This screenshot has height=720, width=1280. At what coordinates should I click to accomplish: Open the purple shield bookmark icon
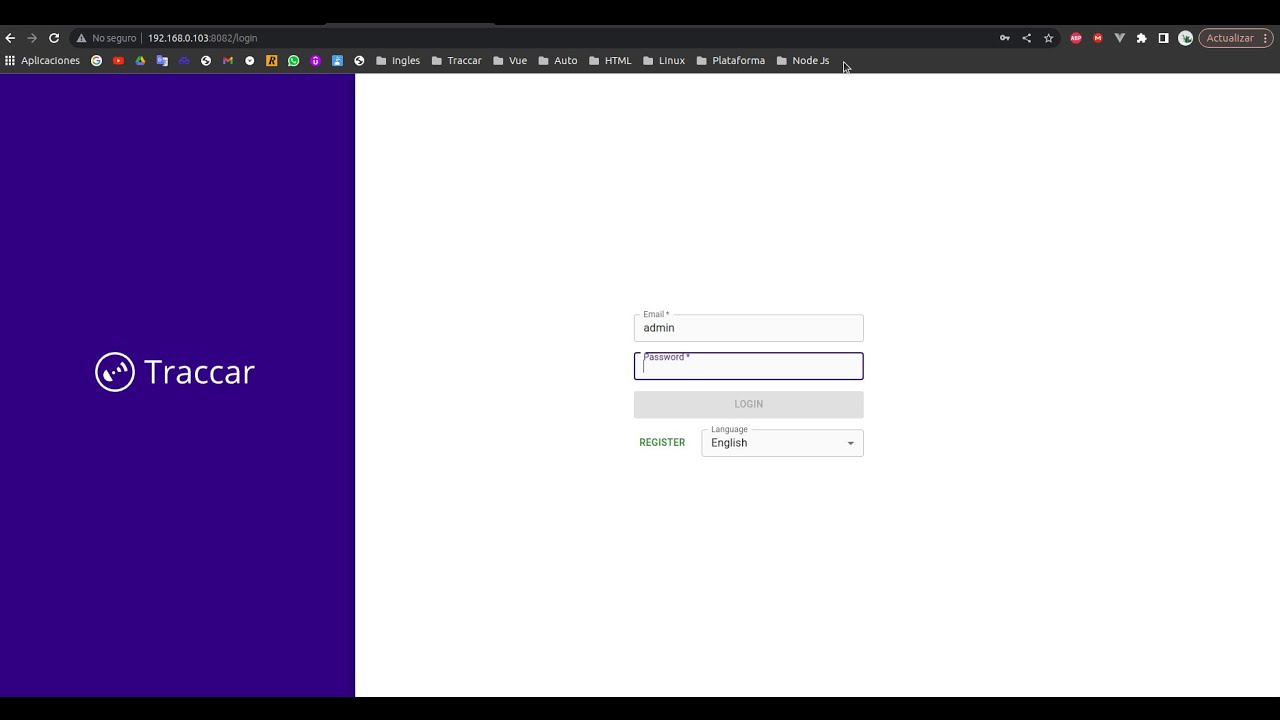click(316, 61)
